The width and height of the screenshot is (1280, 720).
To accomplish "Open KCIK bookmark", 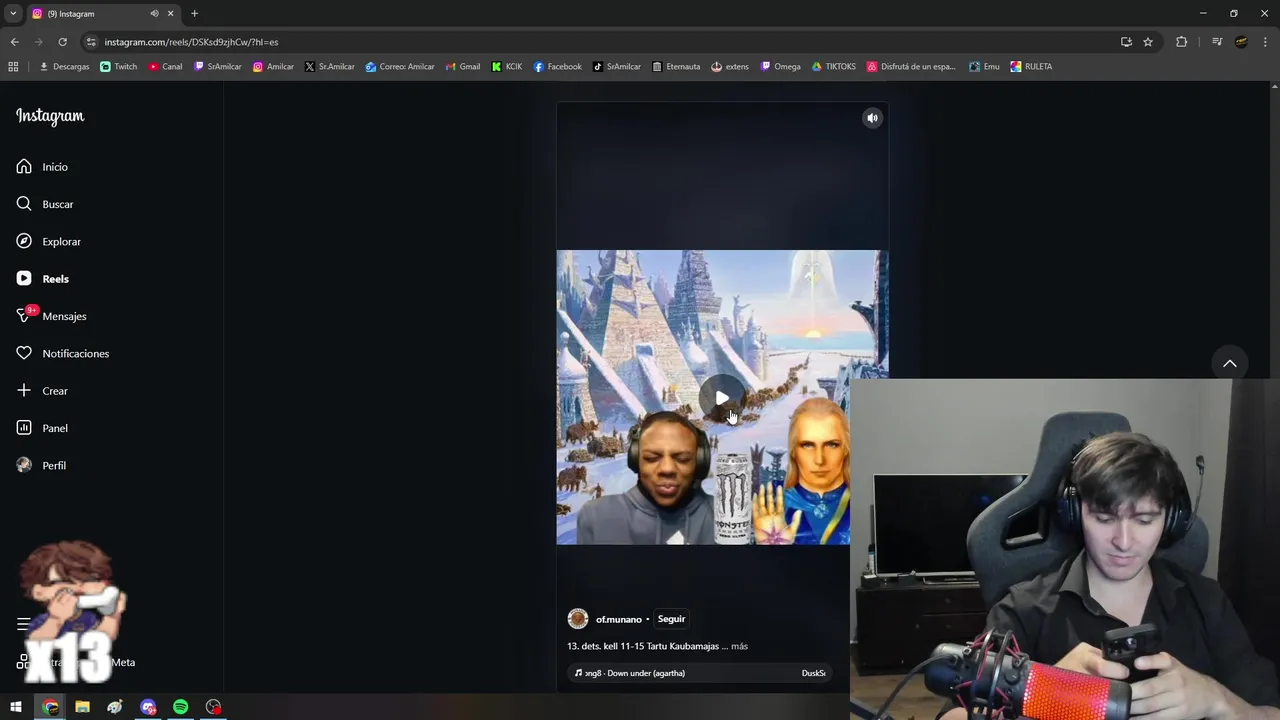I will pos(507,67).
